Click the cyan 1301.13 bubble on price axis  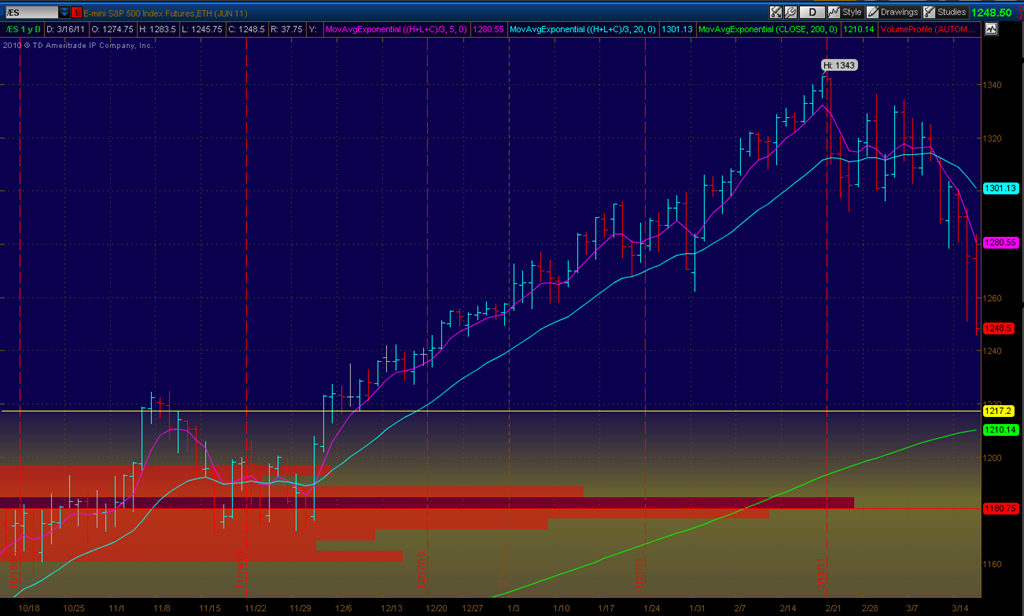coord(1000,188)
